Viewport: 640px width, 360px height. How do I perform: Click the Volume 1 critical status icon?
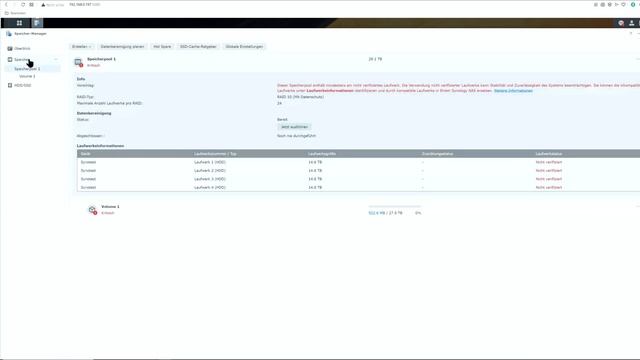[93, 210]
